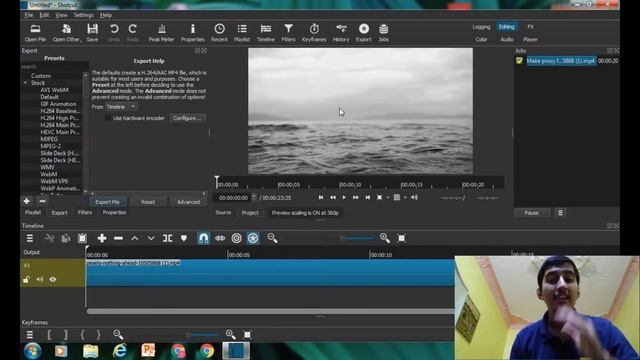Open player grid options dropdown arrow
Image resolution: width=640 pixels, height=360 pixels.
(x=405, y=198)
